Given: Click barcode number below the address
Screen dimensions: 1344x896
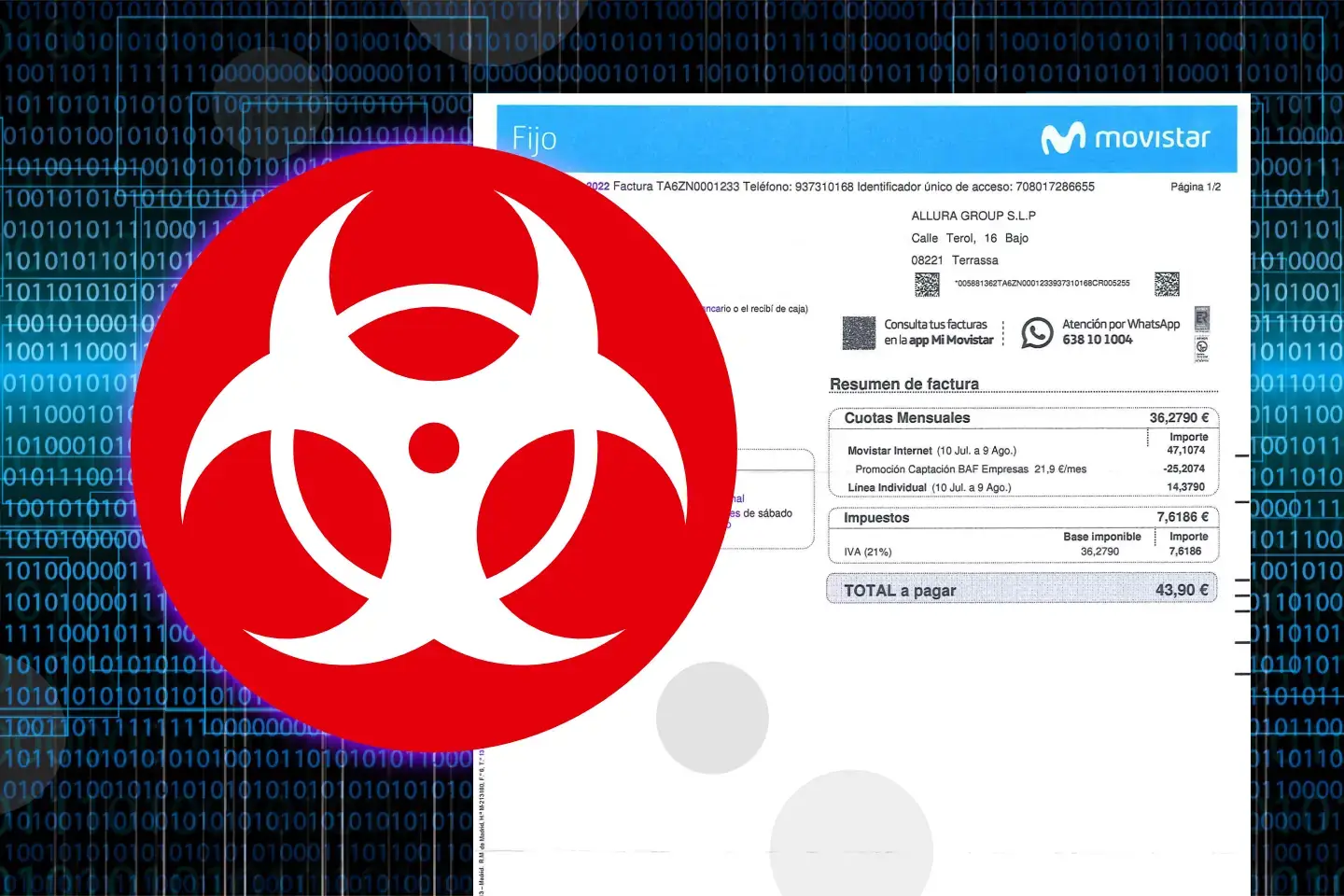Looking at the screenshot, I should point(1042,283).
